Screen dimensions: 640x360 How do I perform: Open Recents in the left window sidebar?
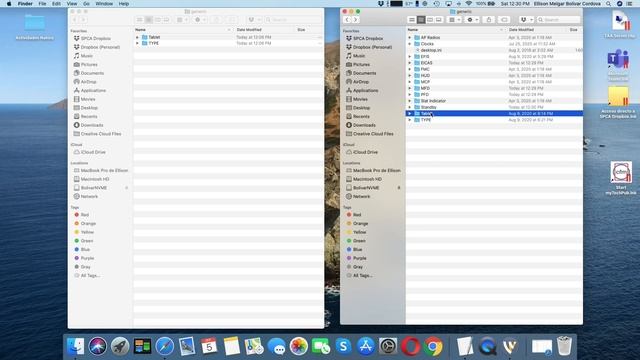[89, 116]
